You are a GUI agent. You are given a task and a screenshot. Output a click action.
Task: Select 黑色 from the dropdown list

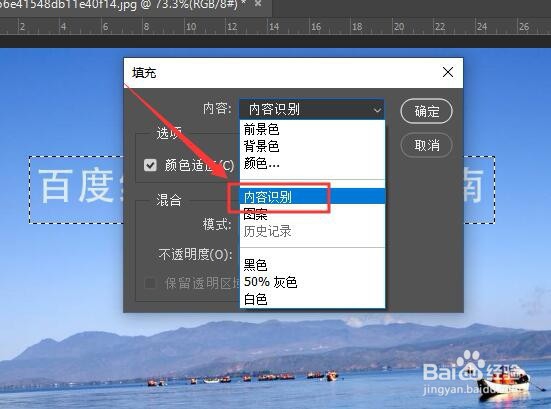312,265
